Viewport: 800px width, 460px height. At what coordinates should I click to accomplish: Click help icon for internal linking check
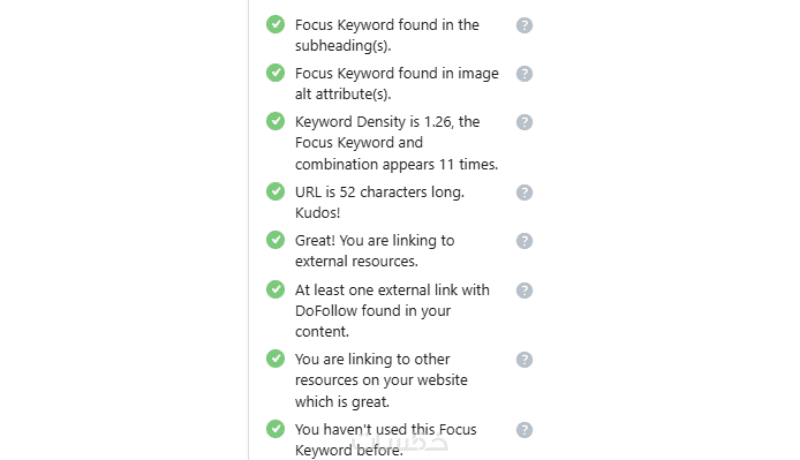[x=524, y=359]
